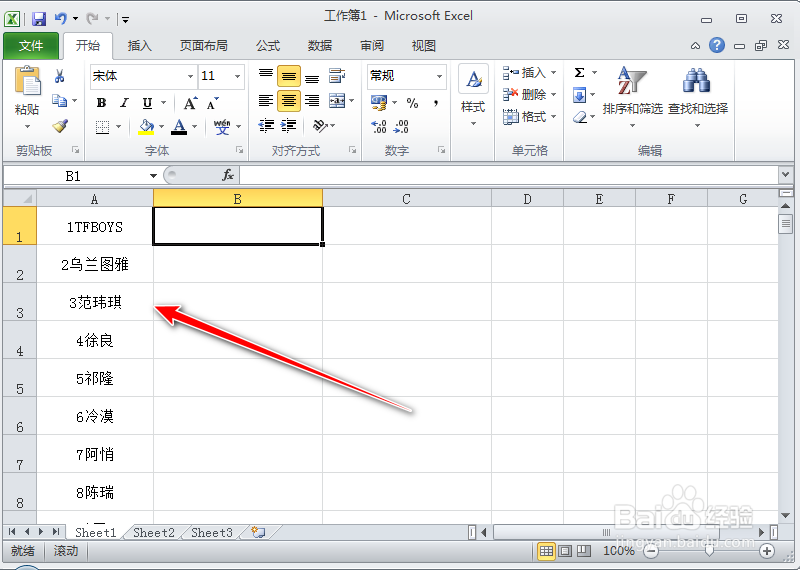Decrease font size with small A icon
This screenshot has width=800, height=570.
[213, 103]
